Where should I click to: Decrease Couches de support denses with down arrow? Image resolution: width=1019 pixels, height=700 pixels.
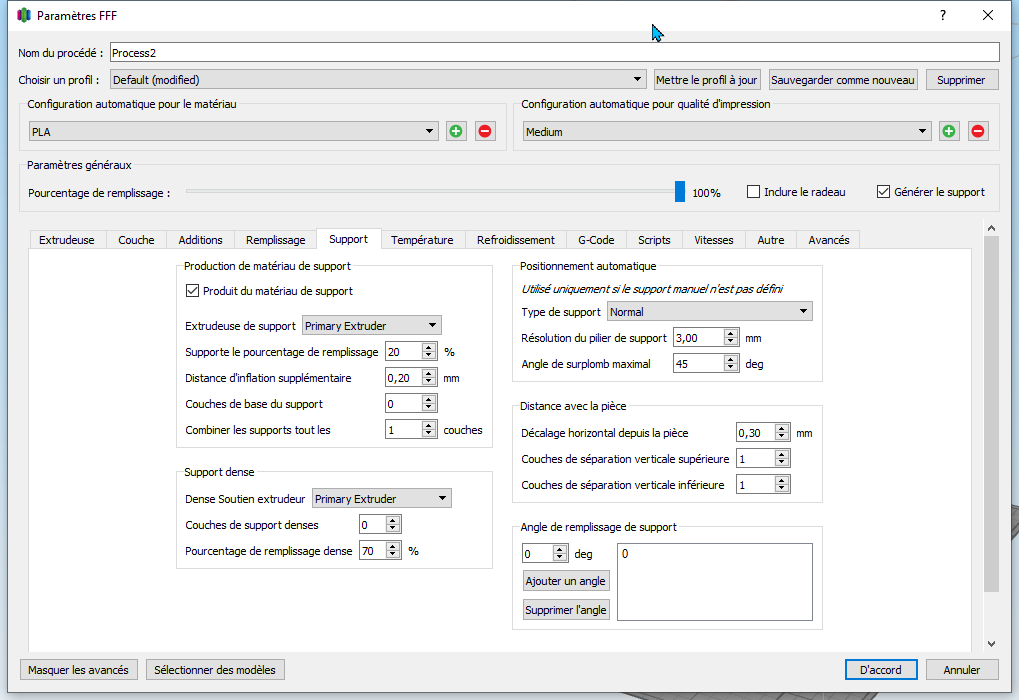tap(393, 529)
